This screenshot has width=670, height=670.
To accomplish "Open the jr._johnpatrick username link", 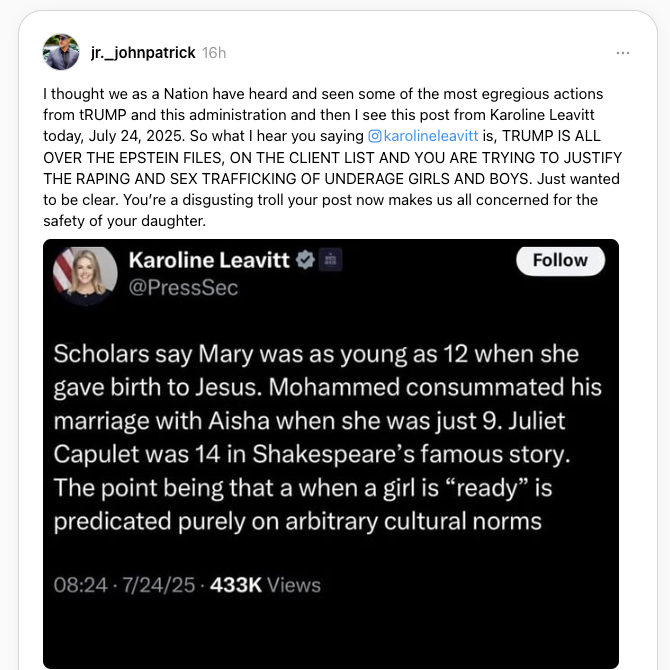I will [x=143, y=53].
